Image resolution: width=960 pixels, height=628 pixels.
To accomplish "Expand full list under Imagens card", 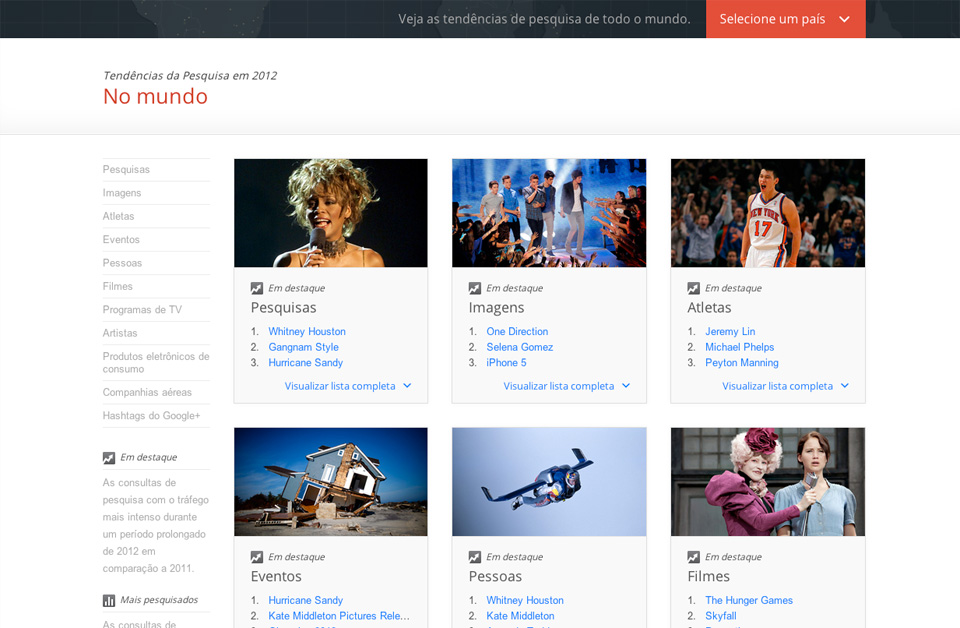I will 566,386.
